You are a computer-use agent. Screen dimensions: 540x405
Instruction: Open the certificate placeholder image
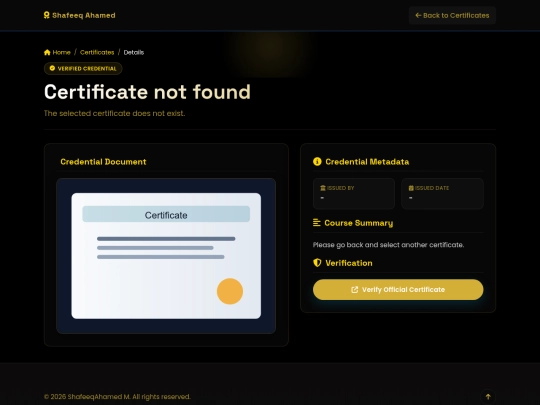(x=166, y=256)
